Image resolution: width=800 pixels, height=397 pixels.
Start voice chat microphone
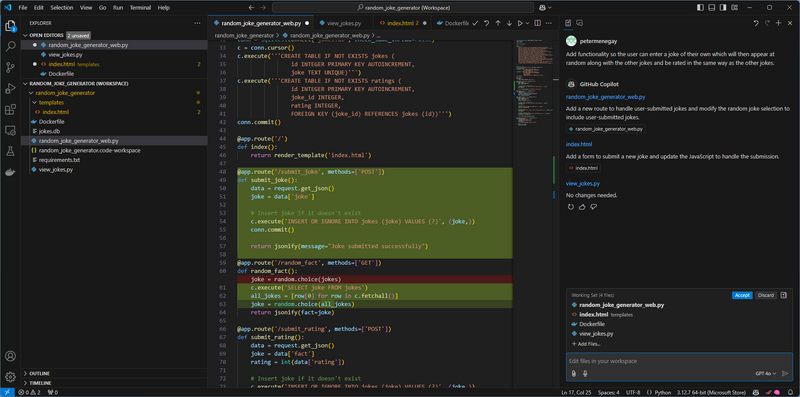[585, 374]
